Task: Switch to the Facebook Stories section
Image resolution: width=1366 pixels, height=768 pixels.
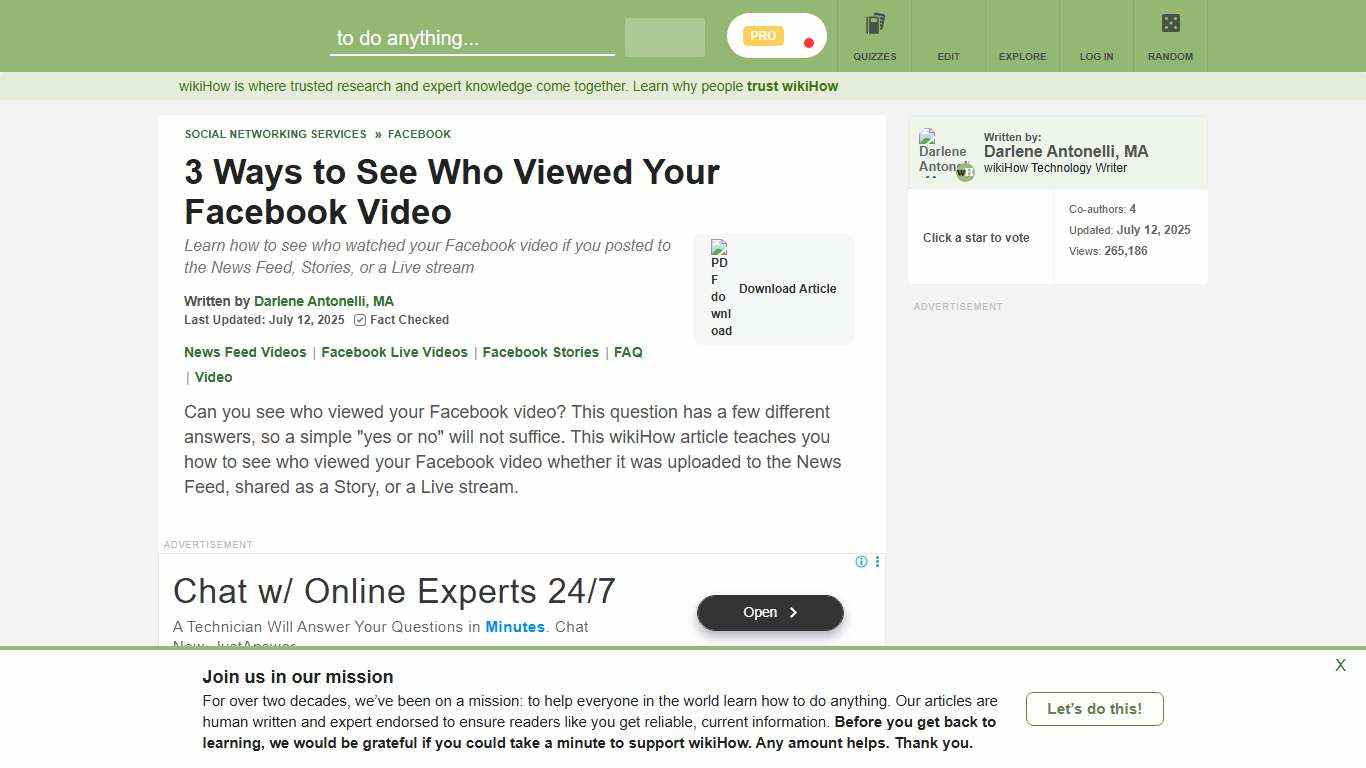Action: pos(540,352)
